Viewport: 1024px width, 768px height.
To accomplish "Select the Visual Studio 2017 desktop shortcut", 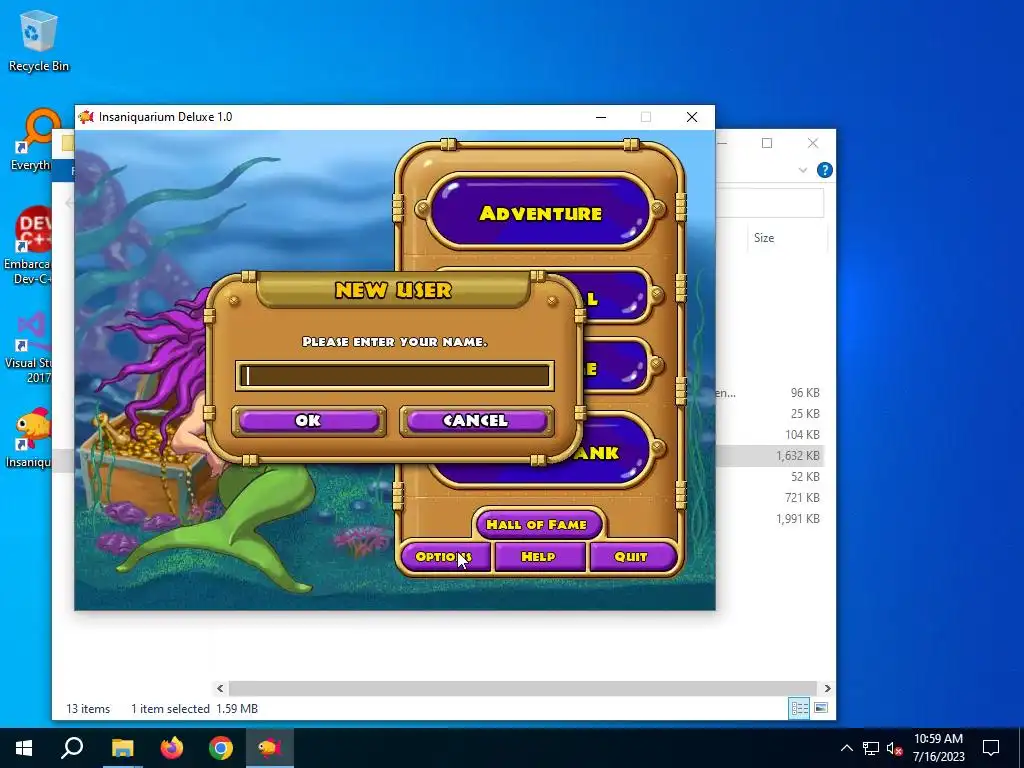I will pos(29,348).
